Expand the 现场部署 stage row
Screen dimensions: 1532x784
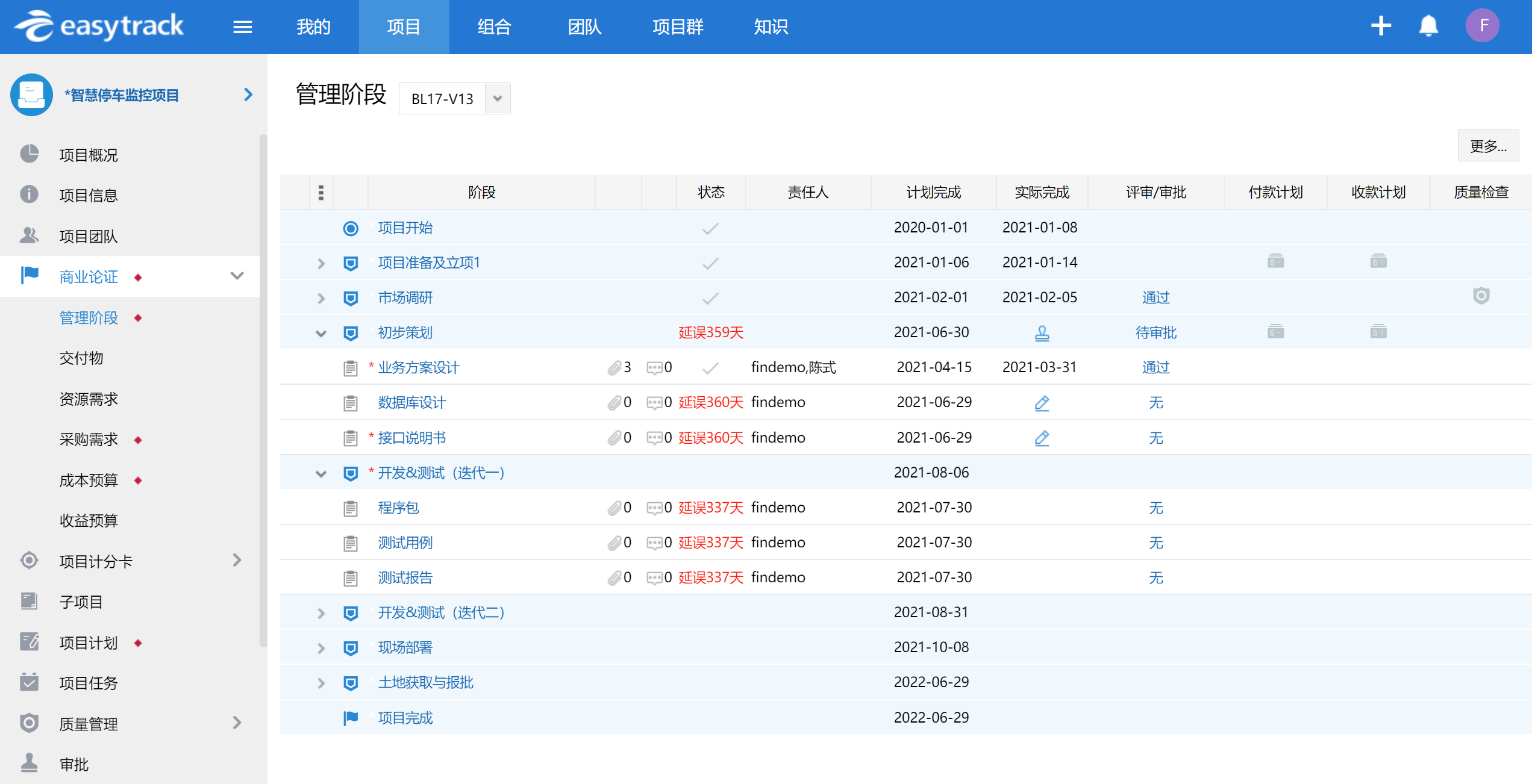pos(321,648)
